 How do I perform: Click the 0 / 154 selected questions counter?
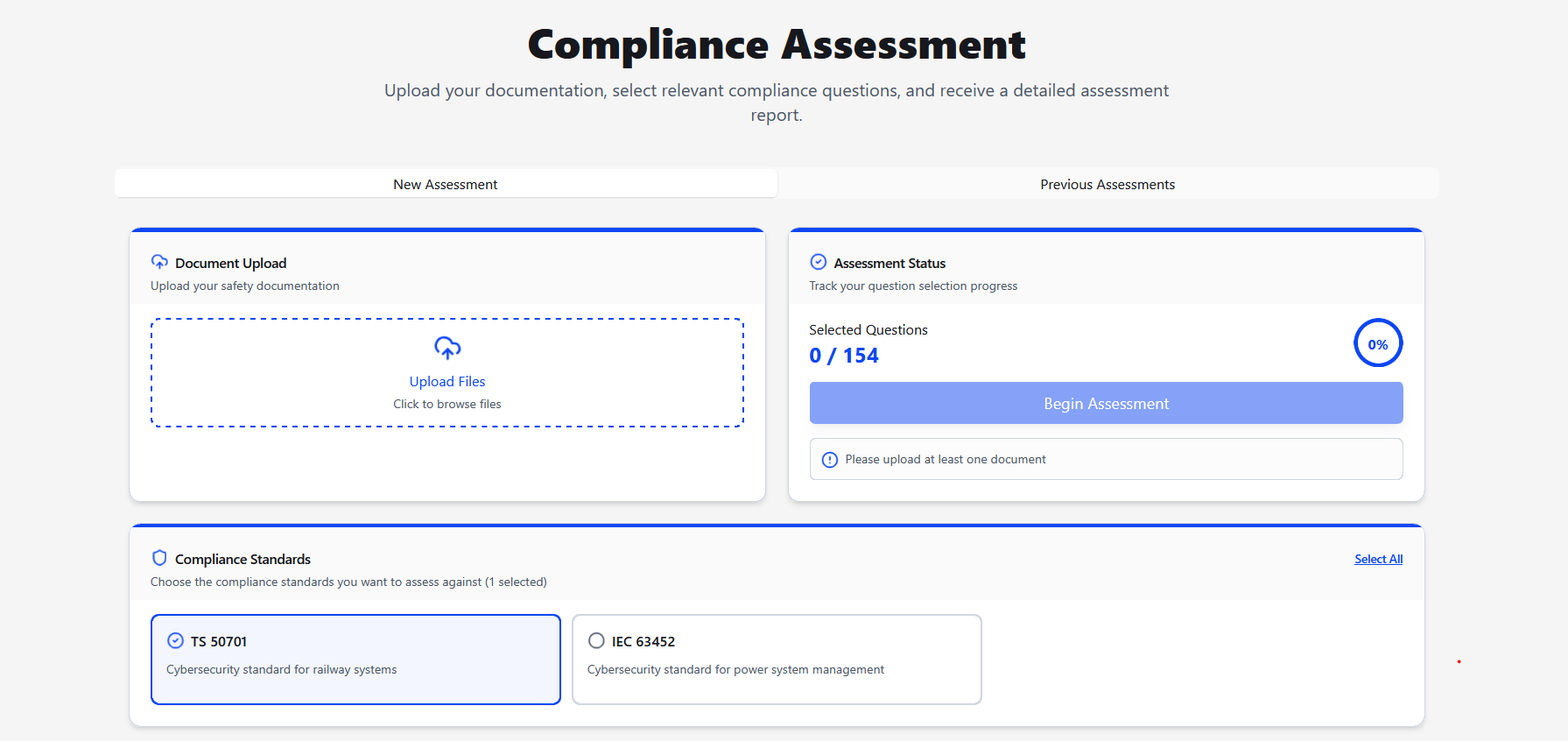(844, 356)
